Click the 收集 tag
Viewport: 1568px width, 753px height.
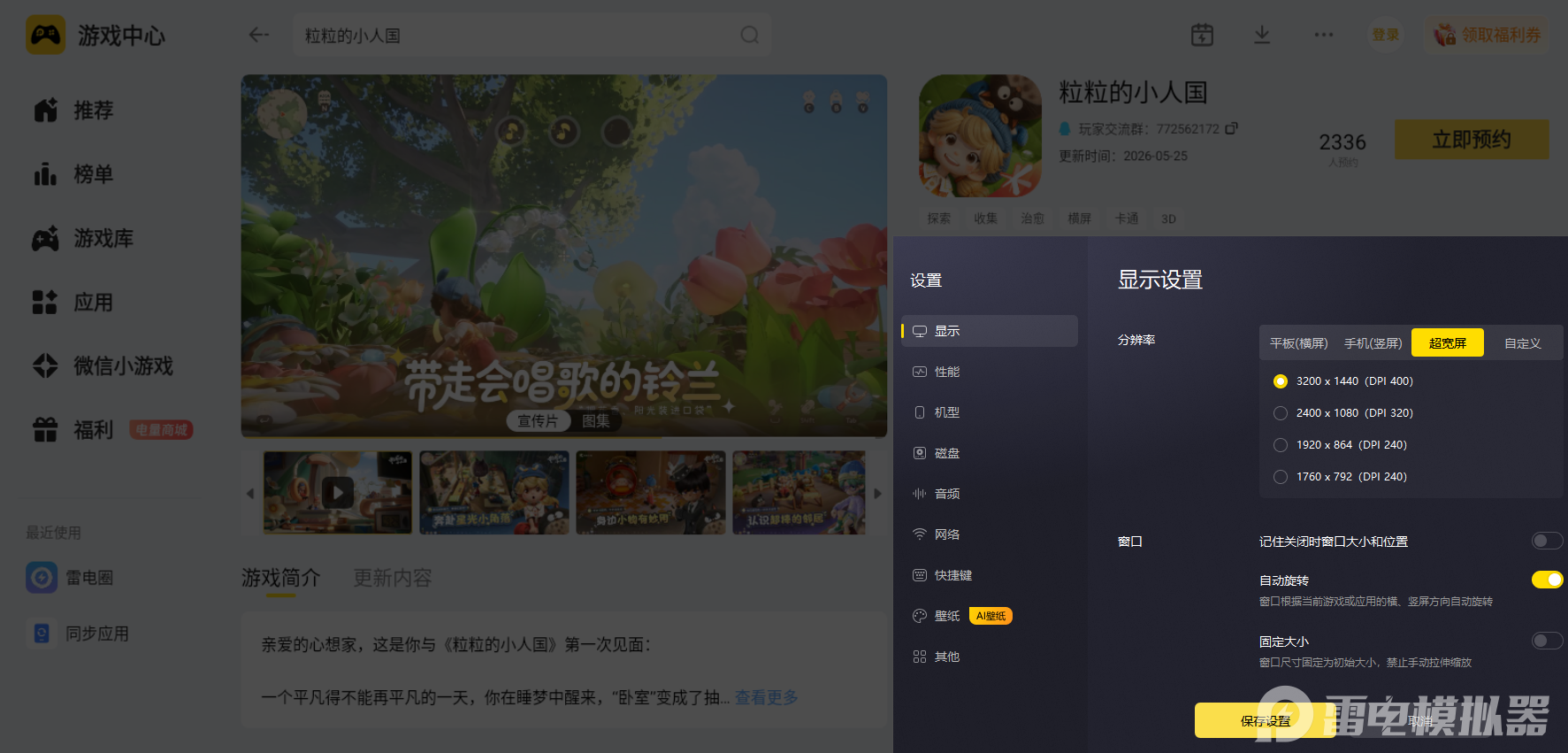[x=986, y=219]
